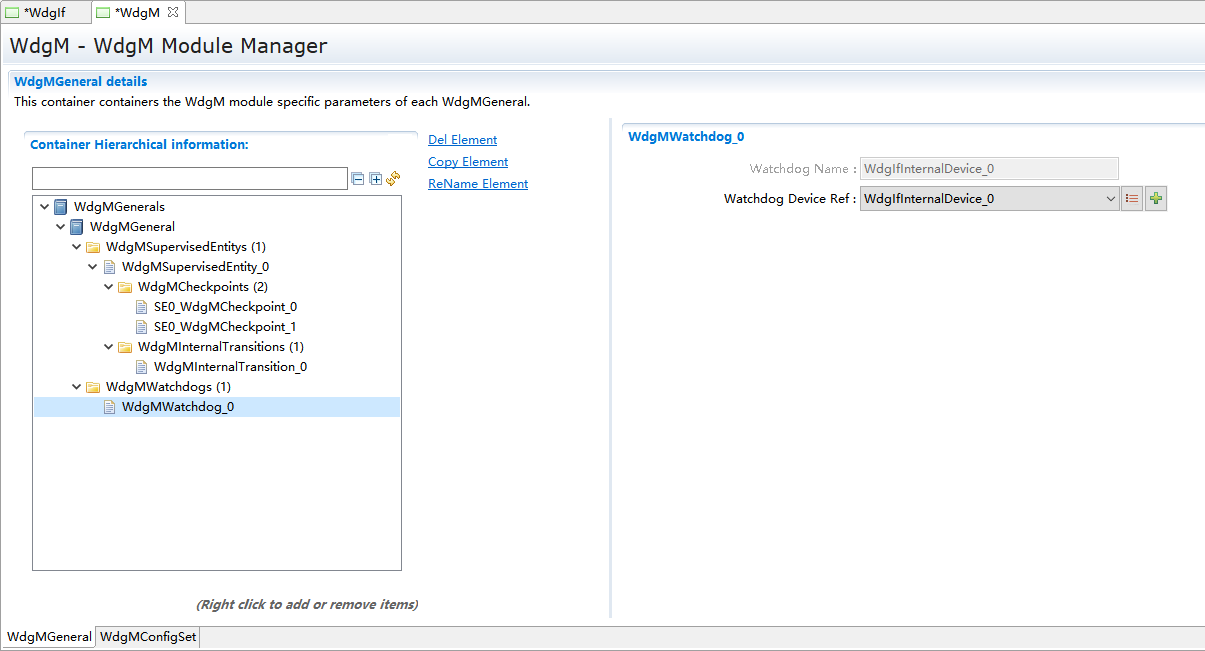Image resolution: width=1205 pixels, height=651 pixels.
Task: Click the tree filter text field
Action: pos(189,179)
